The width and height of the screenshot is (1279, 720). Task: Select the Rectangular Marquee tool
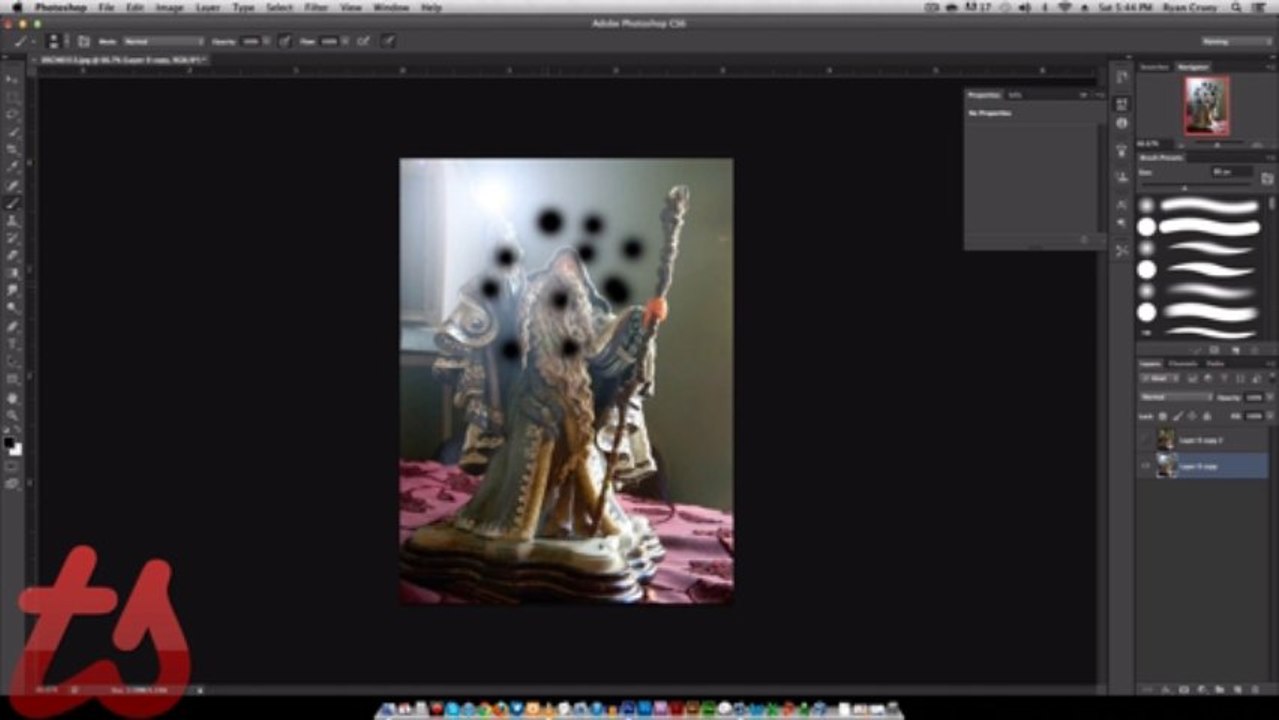(13, 97)
